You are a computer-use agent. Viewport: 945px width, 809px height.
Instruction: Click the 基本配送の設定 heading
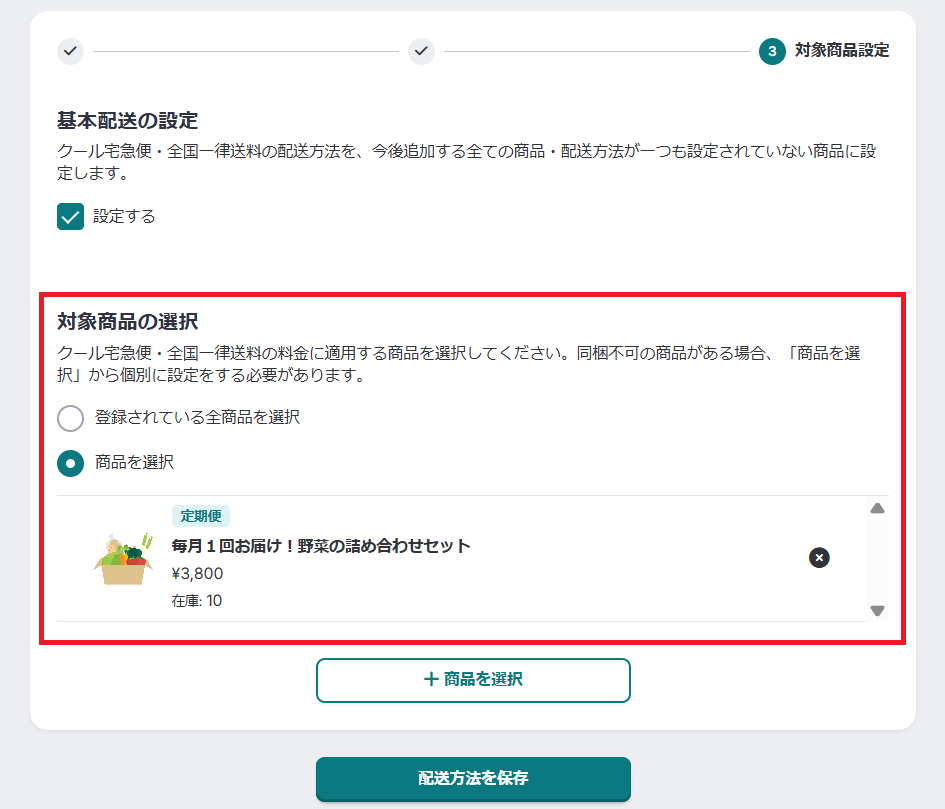click(x=127, y=121)
